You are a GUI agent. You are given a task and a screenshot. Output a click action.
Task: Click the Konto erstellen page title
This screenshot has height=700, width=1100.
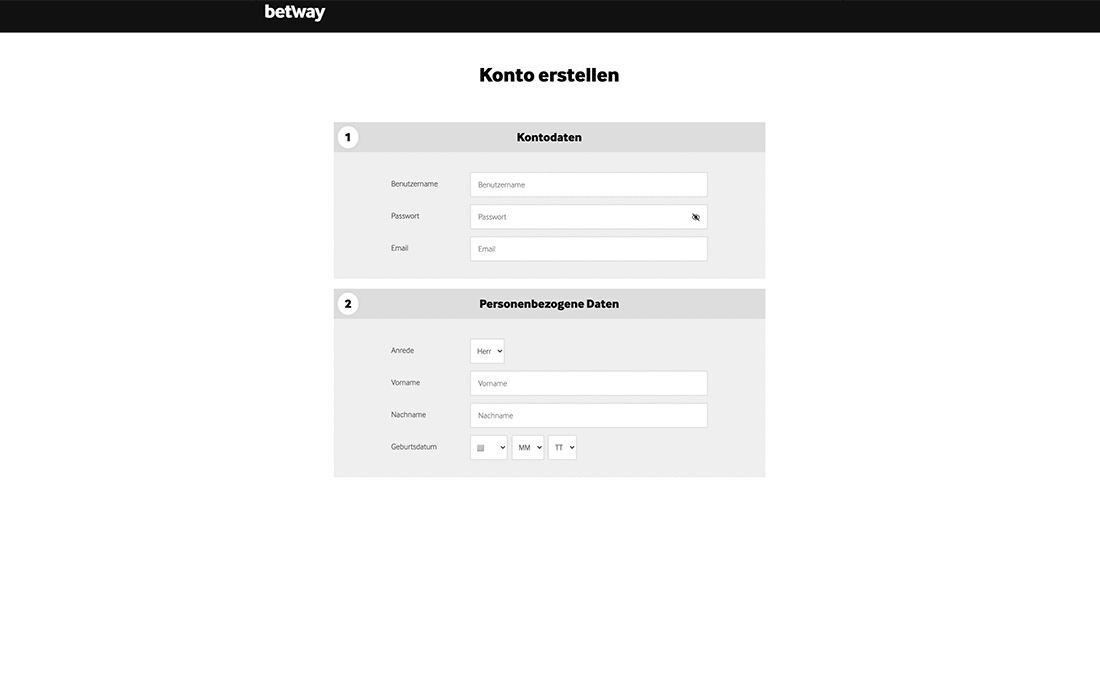coord(548,74)
